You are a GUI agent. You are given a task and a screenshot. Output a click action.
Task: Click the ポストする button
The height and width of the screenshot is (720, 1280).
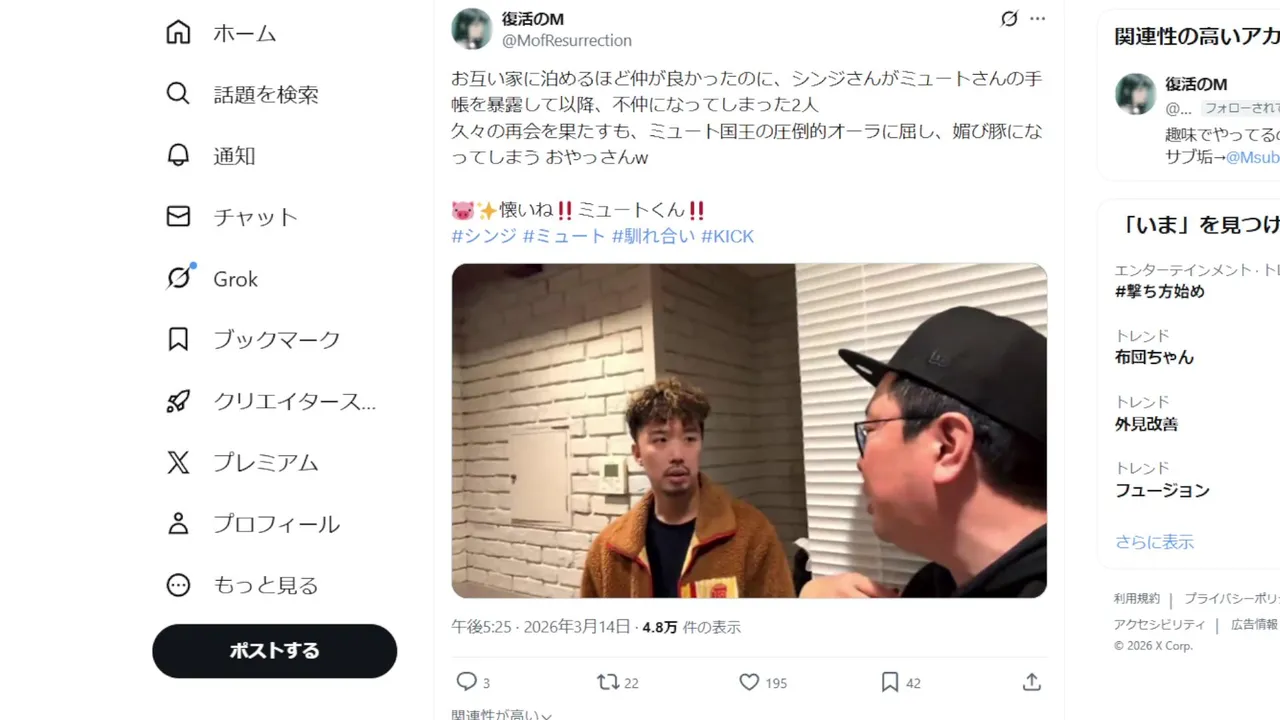[274, 651]
